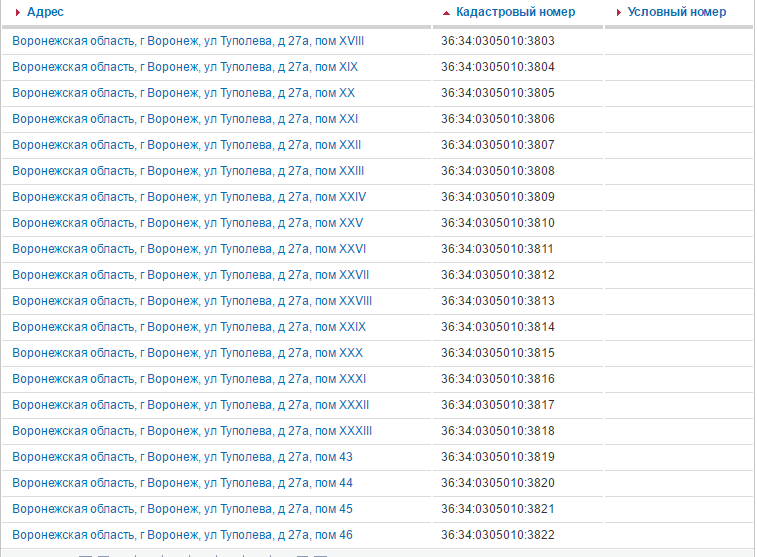Open the пом XX address link
Image resolution: width=757 pixels, height=557 pixels.
tap(183, 93)
